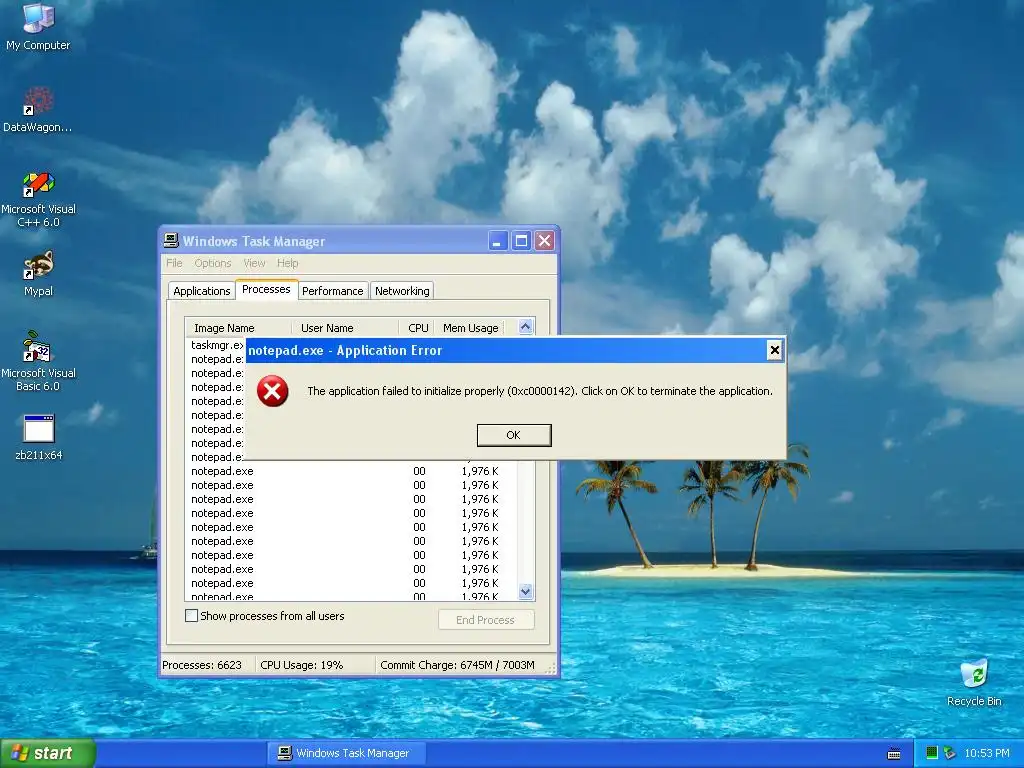Click the Task Manager title bar icon
This screenshot has width=1024, height=768.
click(171, 240)
